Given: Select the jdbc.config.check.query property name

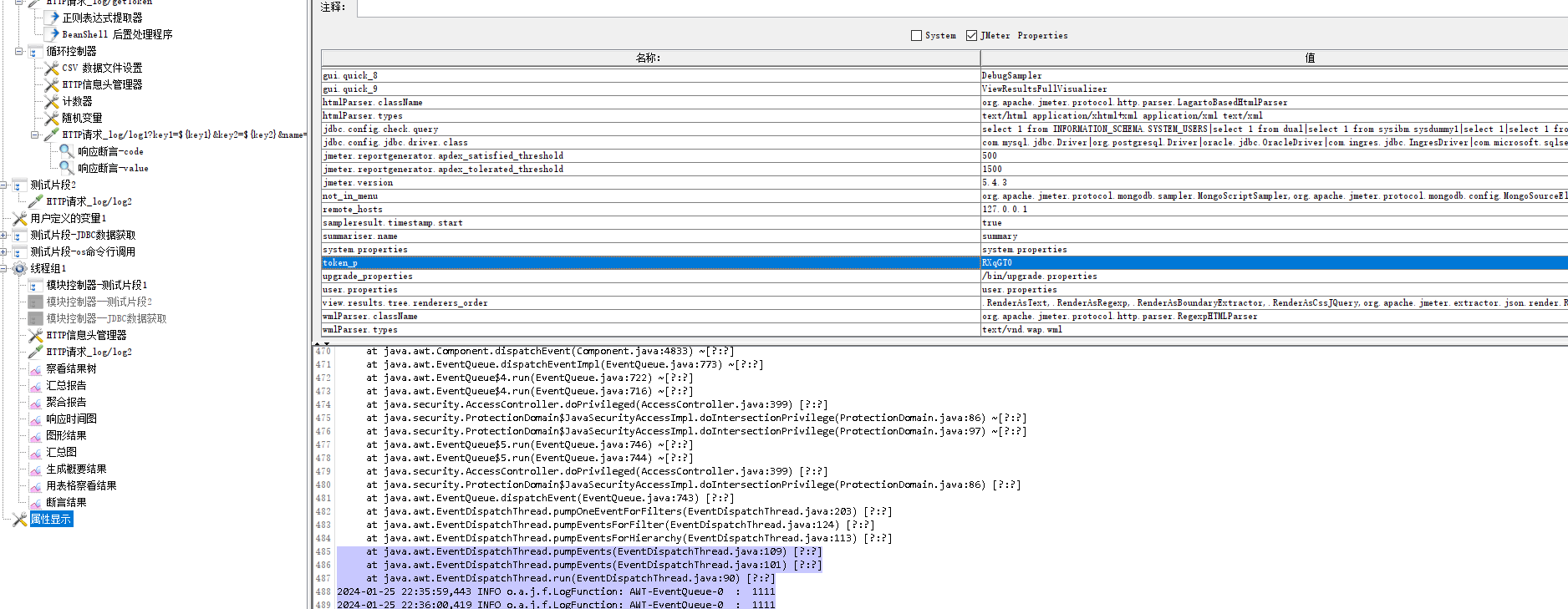Looking at the screenshot, I should coord(380,129).
